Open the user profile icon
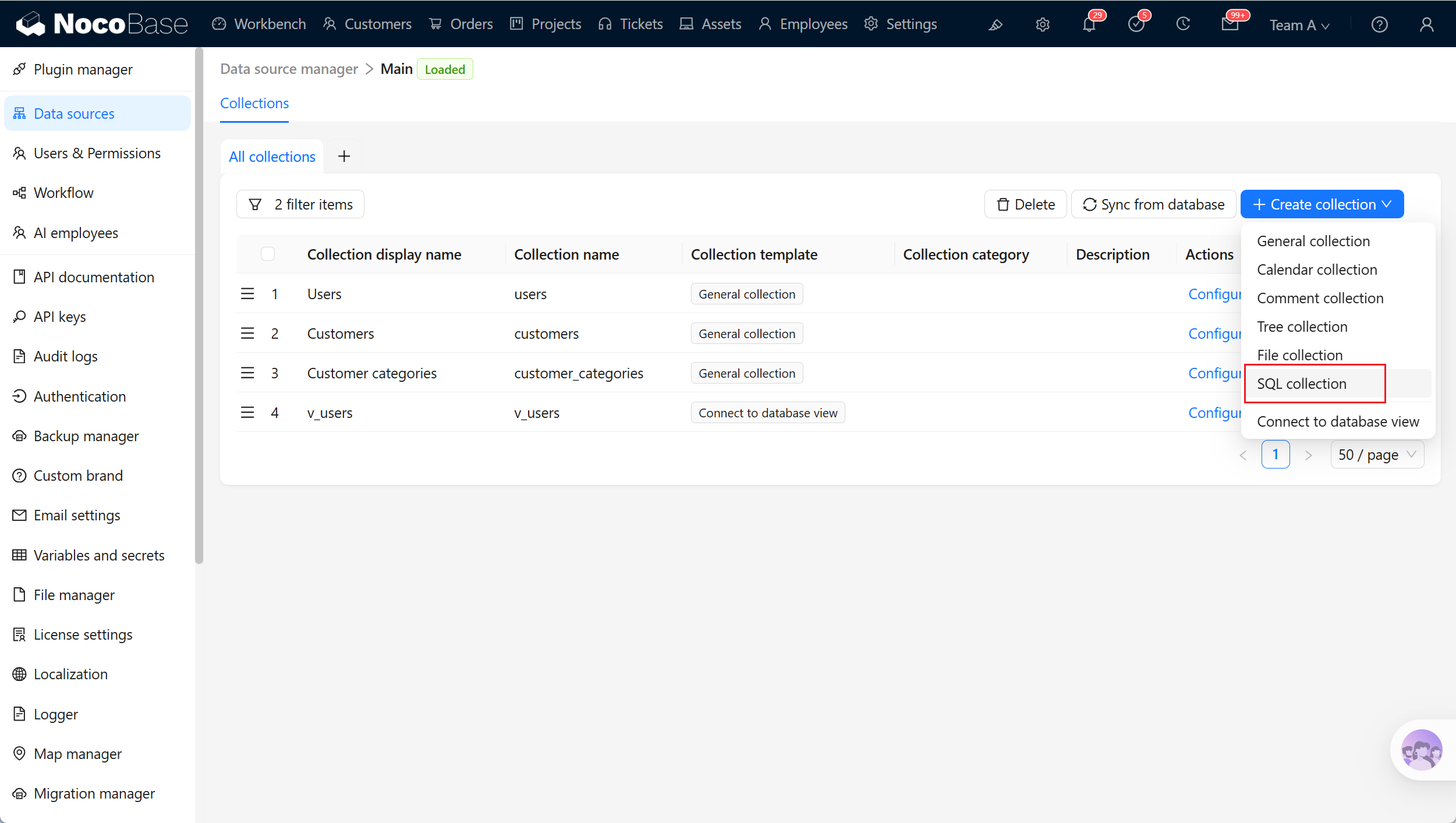 coord(1427,24)
